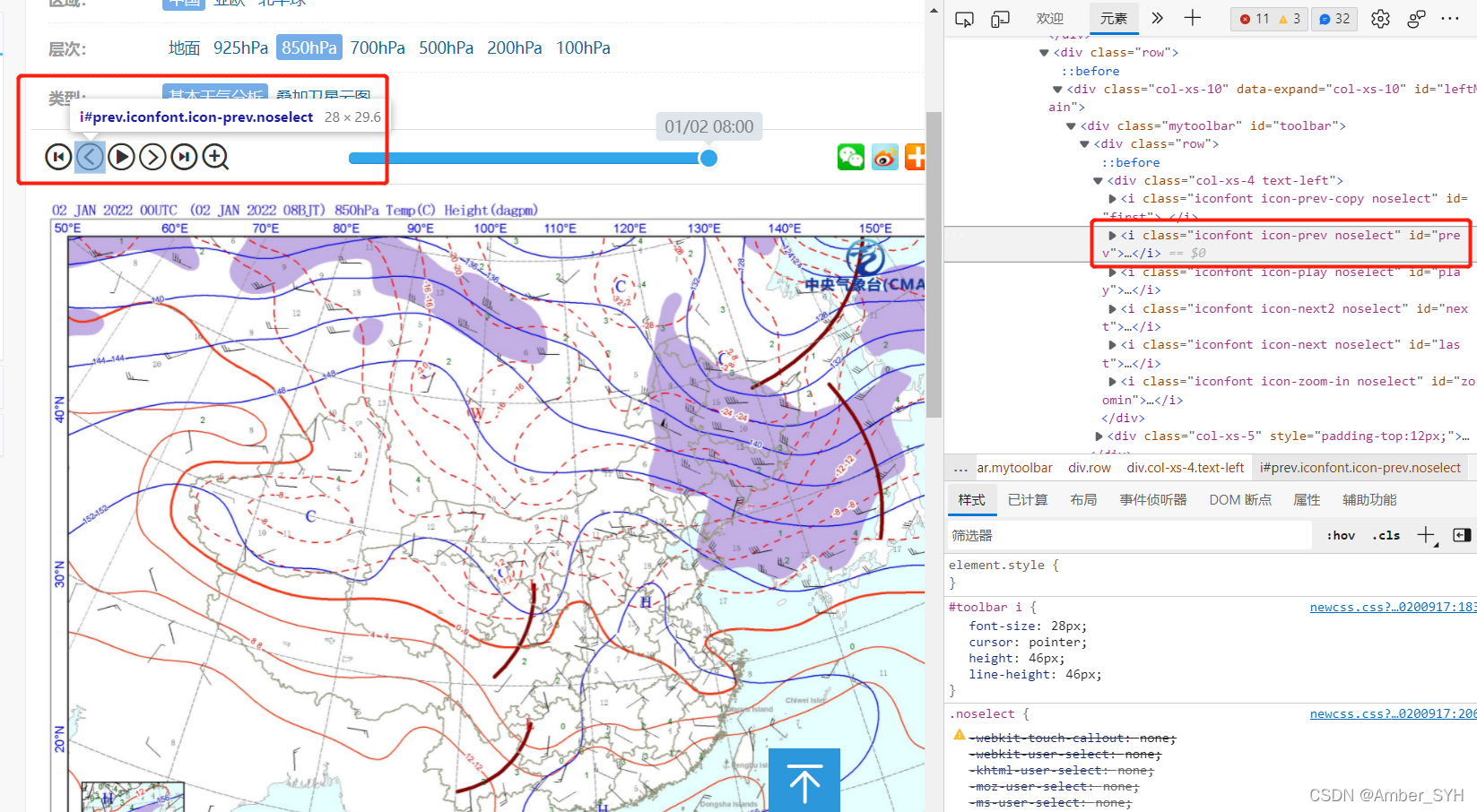The width and height of the screenshot is (1477, 812).
Task: Toggle the .cls class editor
Action: (1386, 535)
